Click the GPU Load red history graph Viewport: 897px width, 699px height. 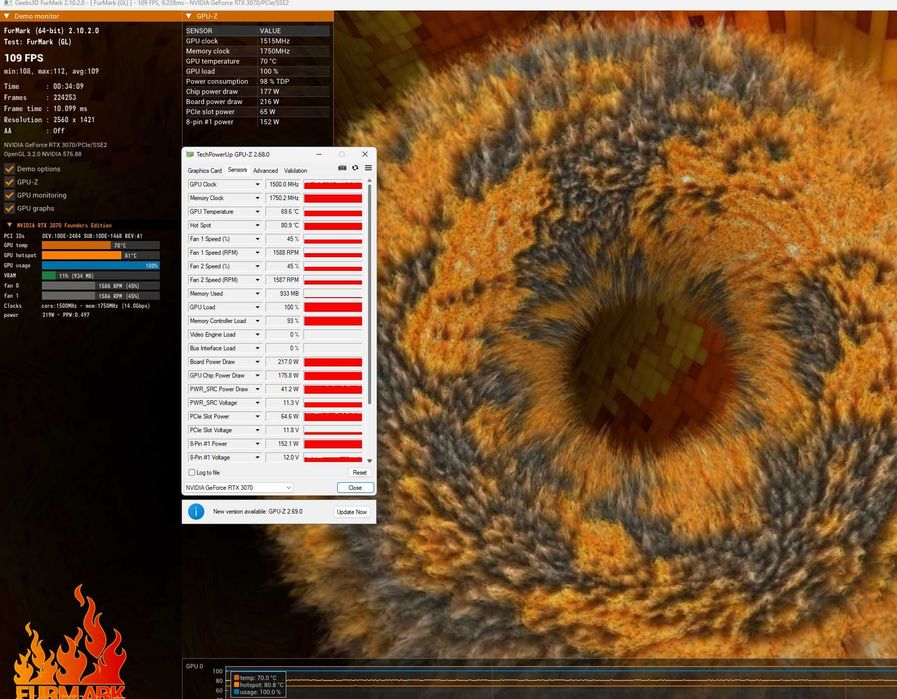pyautogui.click(x=333, y=307)
